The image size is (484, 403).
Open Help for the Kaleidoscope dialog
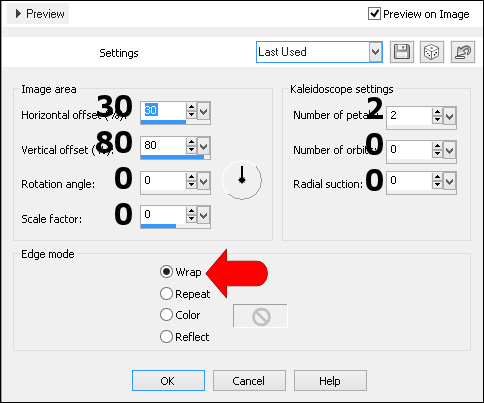330,380
